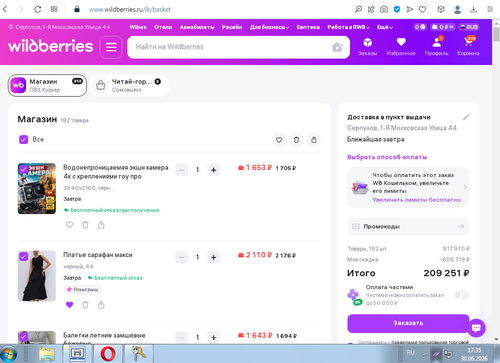Viewport: 500px width, 363px height.
Task: Open the support chat bubble
Action: [476, 328]
